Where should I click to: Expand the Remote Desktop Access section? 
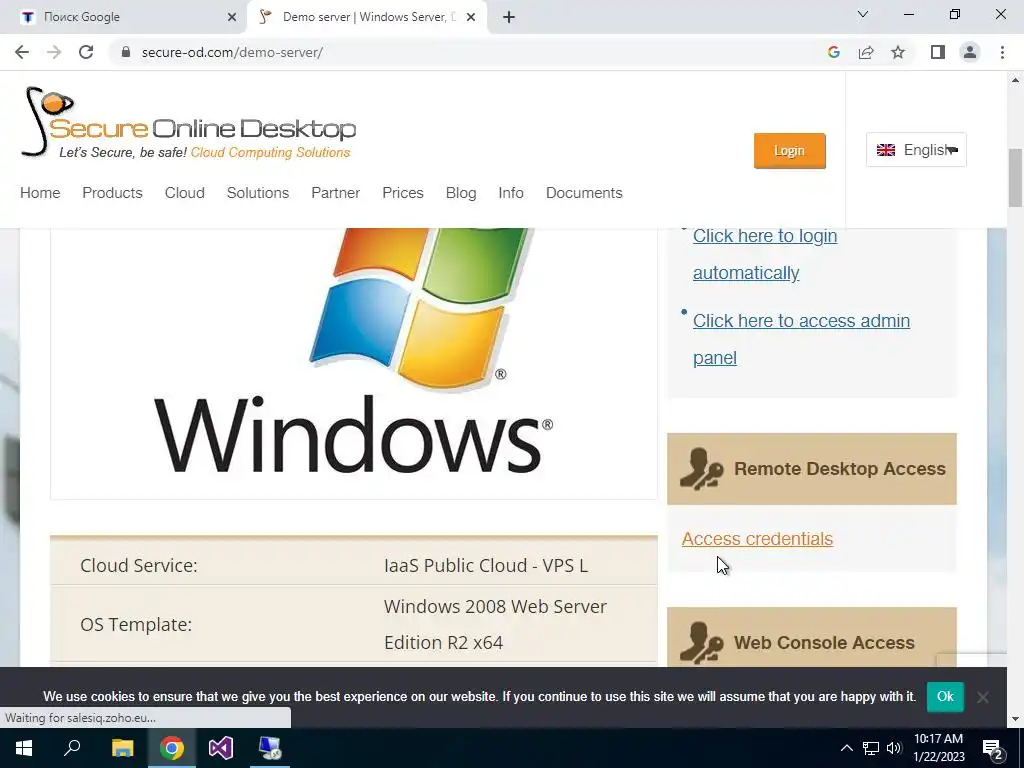(812, 469)
